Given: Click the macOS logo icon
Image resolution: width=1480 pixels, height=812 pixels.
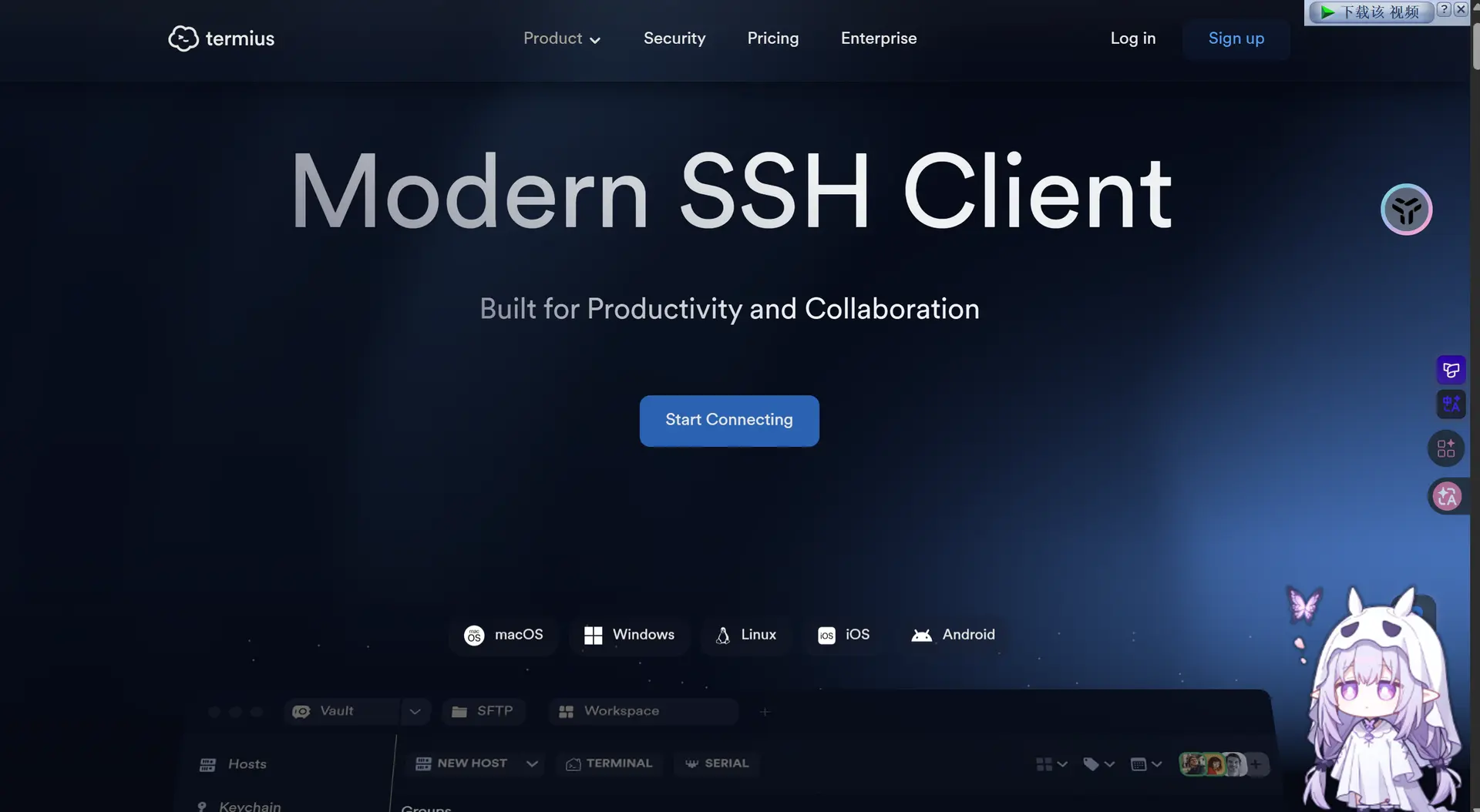Looking at the screenshot, I should point(474,636).
